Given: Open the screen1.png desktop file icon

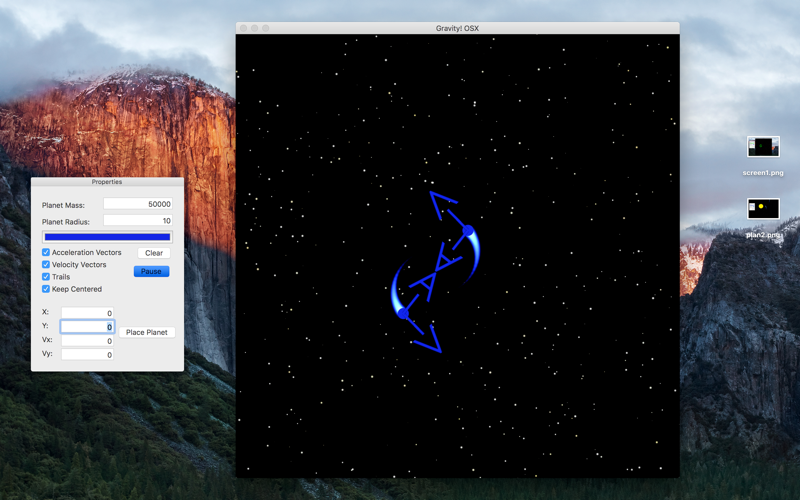Looking at the screenshot, I should tap(763, 147).
